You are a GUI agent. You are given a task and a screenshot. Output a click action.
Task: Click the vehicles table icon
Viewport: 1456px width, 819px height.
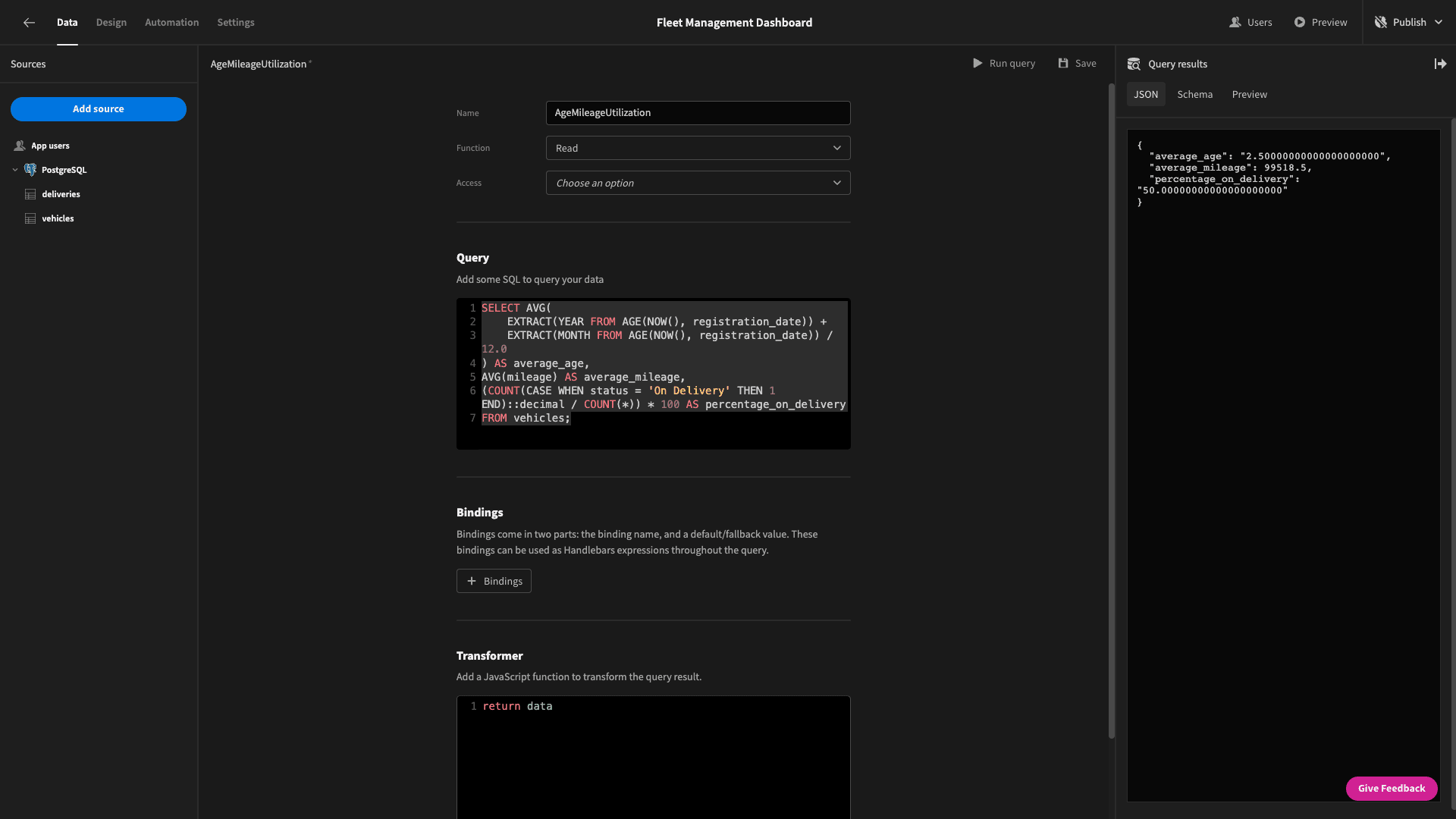(30, 219)
